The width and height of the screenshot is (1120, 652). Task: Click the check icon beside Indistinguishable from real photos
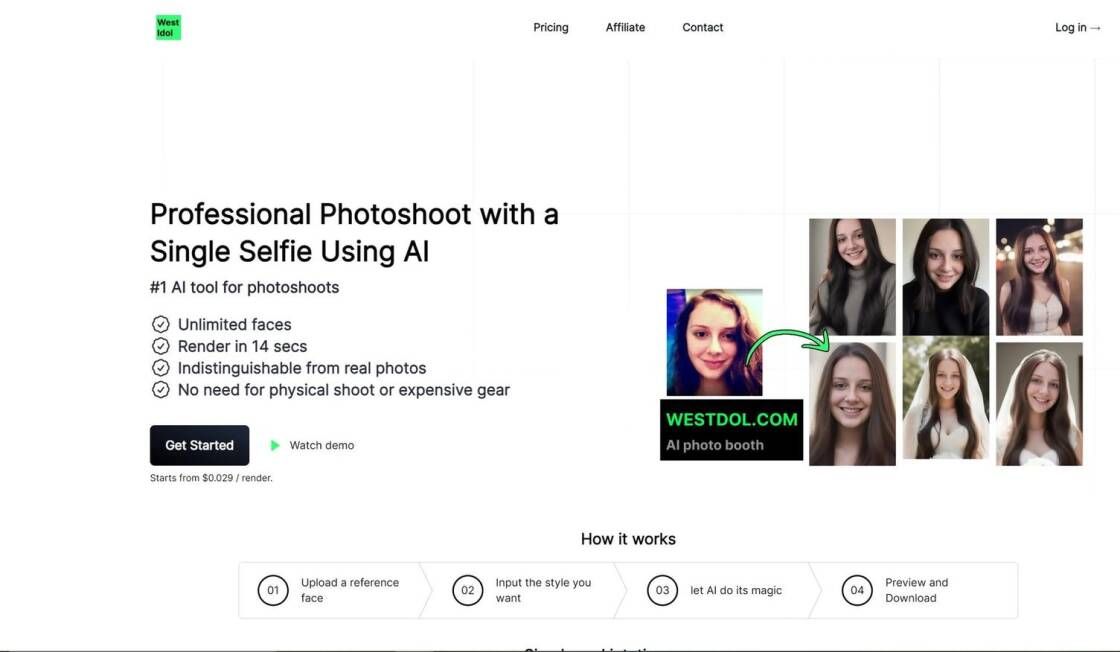161,368
